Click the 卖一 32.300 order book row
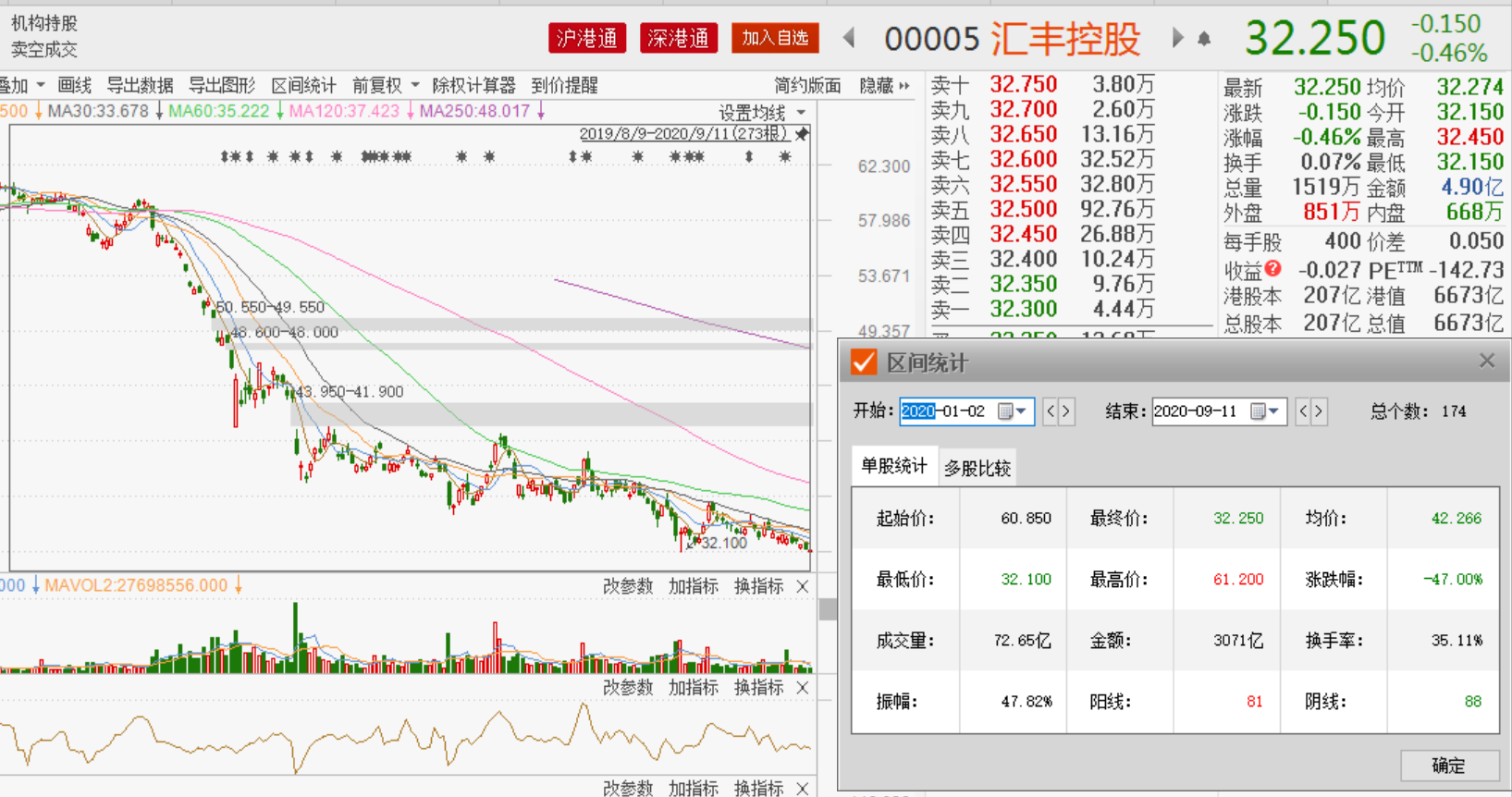Viewport: 1512px width, 797px height. point(1042,310)
